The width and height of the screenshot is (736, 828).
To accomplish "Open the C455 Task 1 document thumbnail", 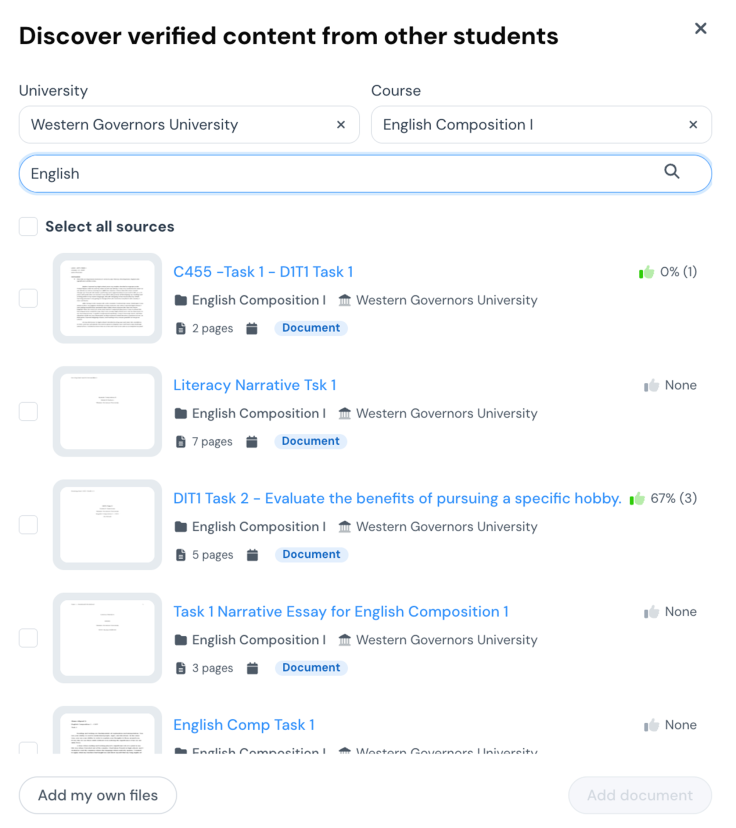I will tap(107, 298).
